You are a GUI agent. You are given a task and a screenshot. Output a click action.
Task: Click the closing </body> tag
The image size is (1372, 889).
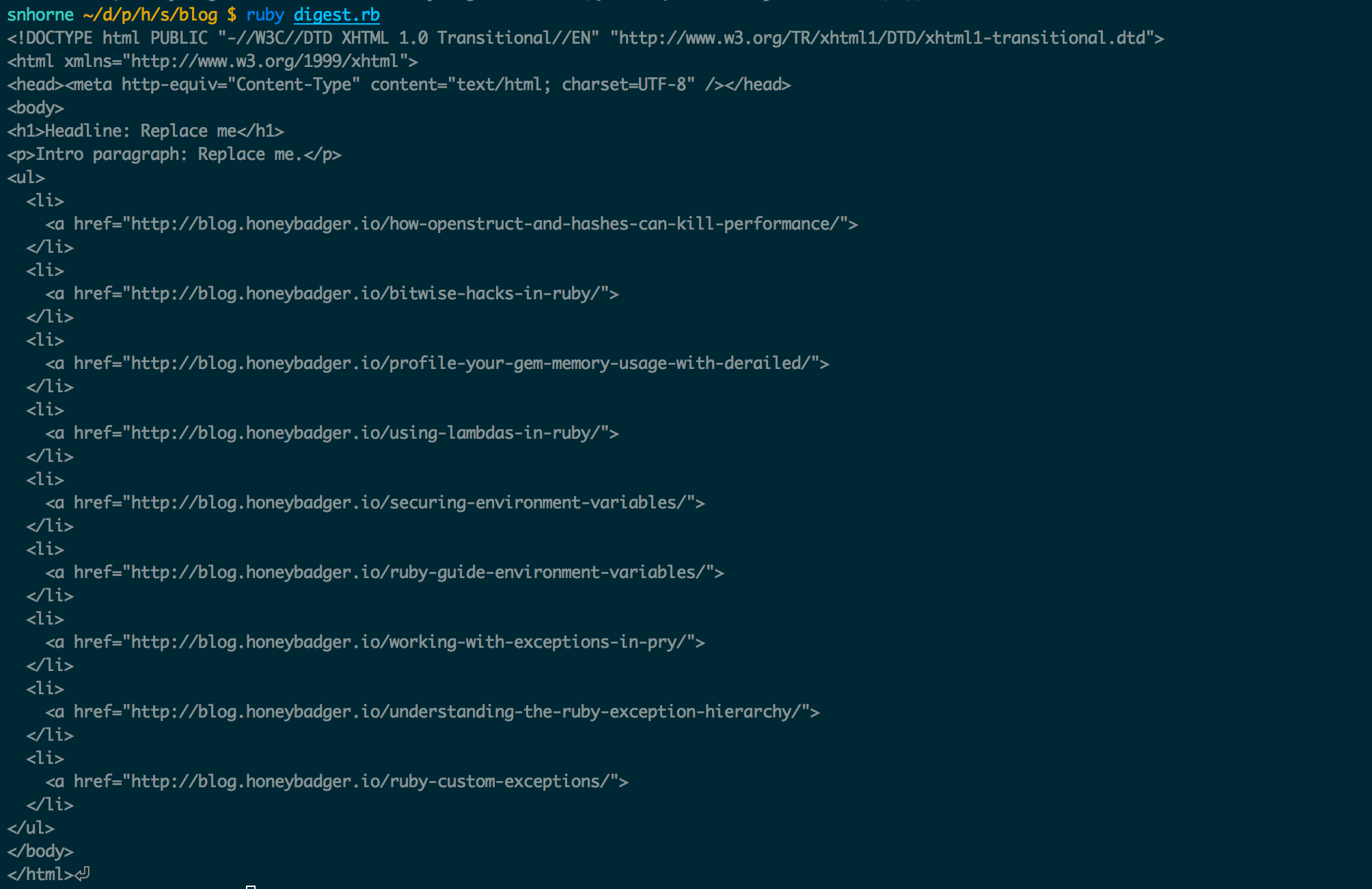[x=40, y=851]
